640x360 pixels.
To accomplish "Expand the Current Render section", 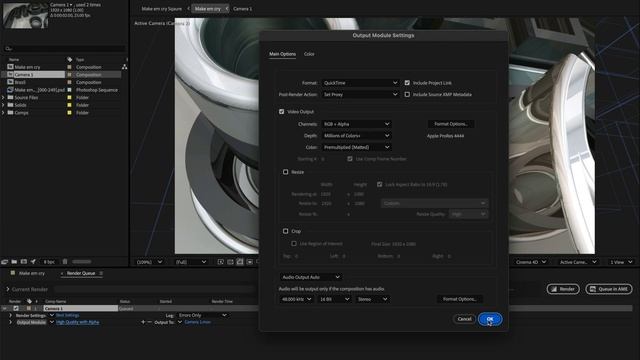I will tap(7, 289).
